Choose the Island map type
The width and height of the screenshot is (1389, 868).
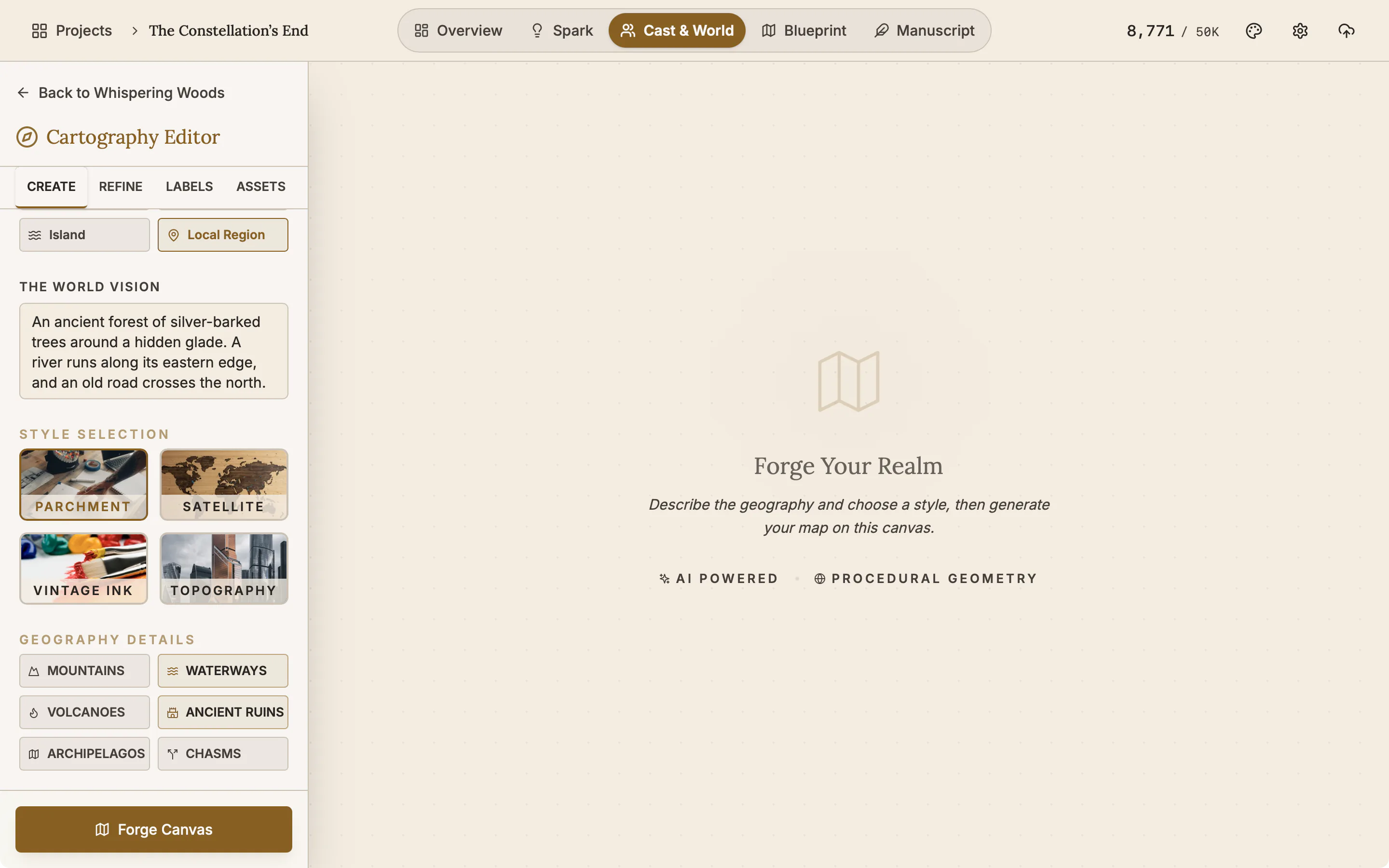(x=84, y=235)
